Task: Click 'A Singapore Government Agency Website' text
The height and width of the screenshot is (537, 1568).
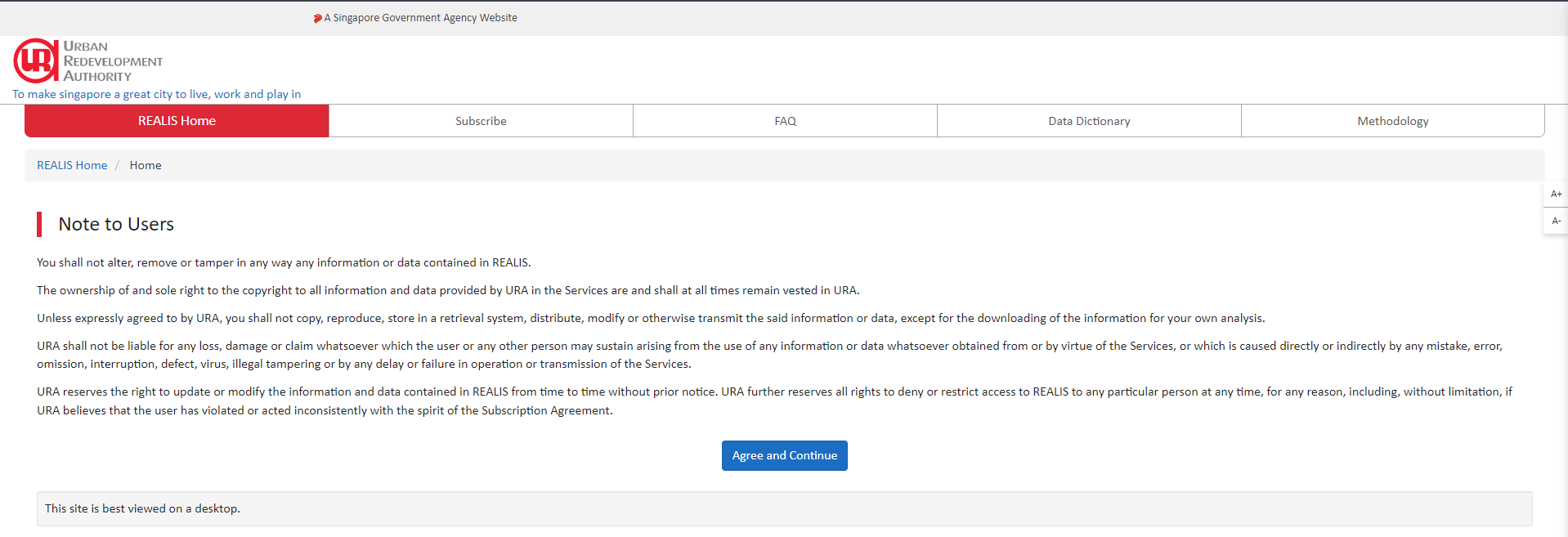Action: pos(420,18)
